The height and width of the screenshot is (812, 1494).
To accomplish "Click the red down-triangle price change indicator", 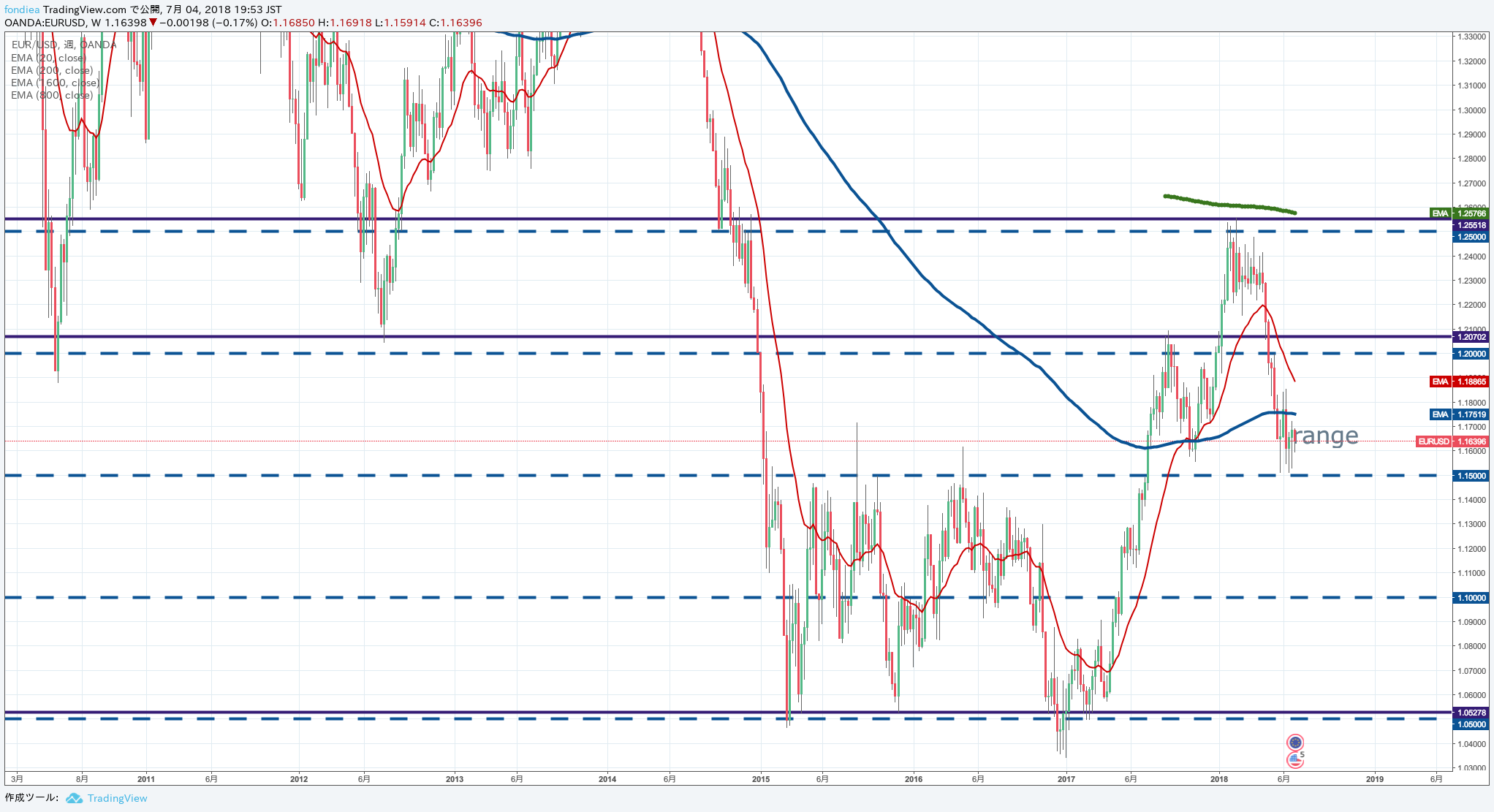I will [153, 23].
